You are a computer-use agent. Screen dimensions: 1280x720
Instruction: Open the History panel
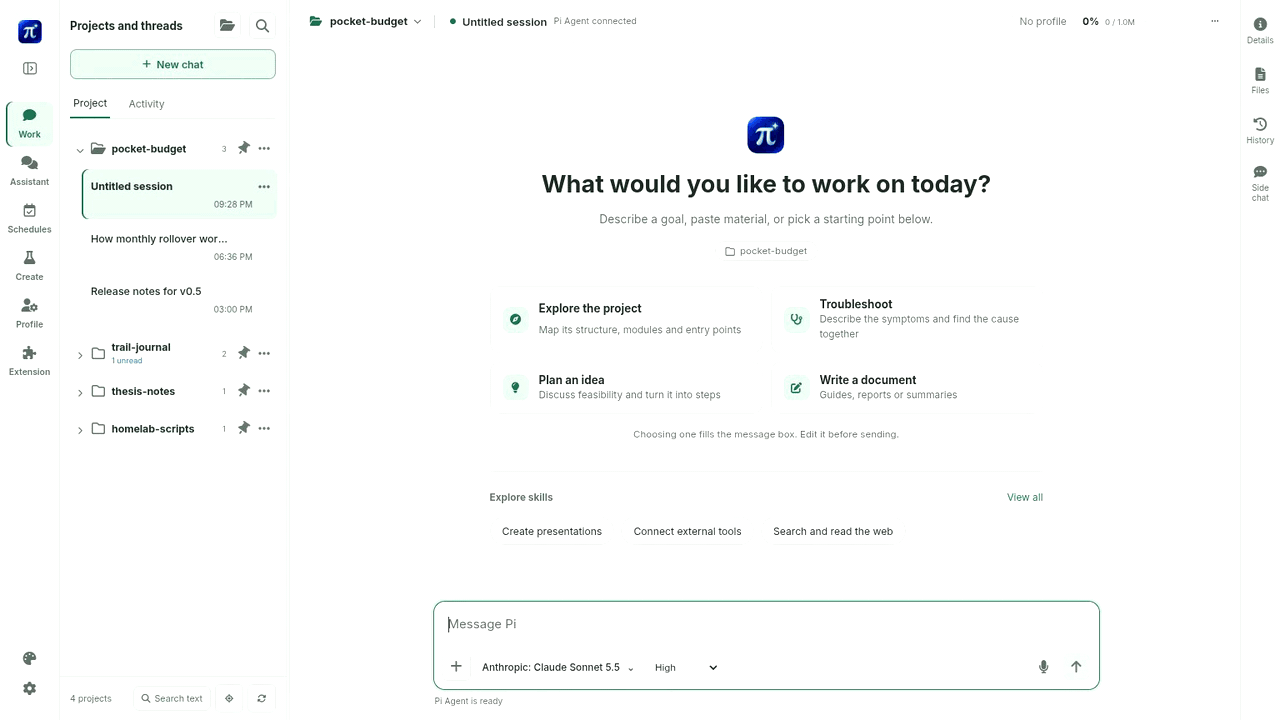[1260, 131]
